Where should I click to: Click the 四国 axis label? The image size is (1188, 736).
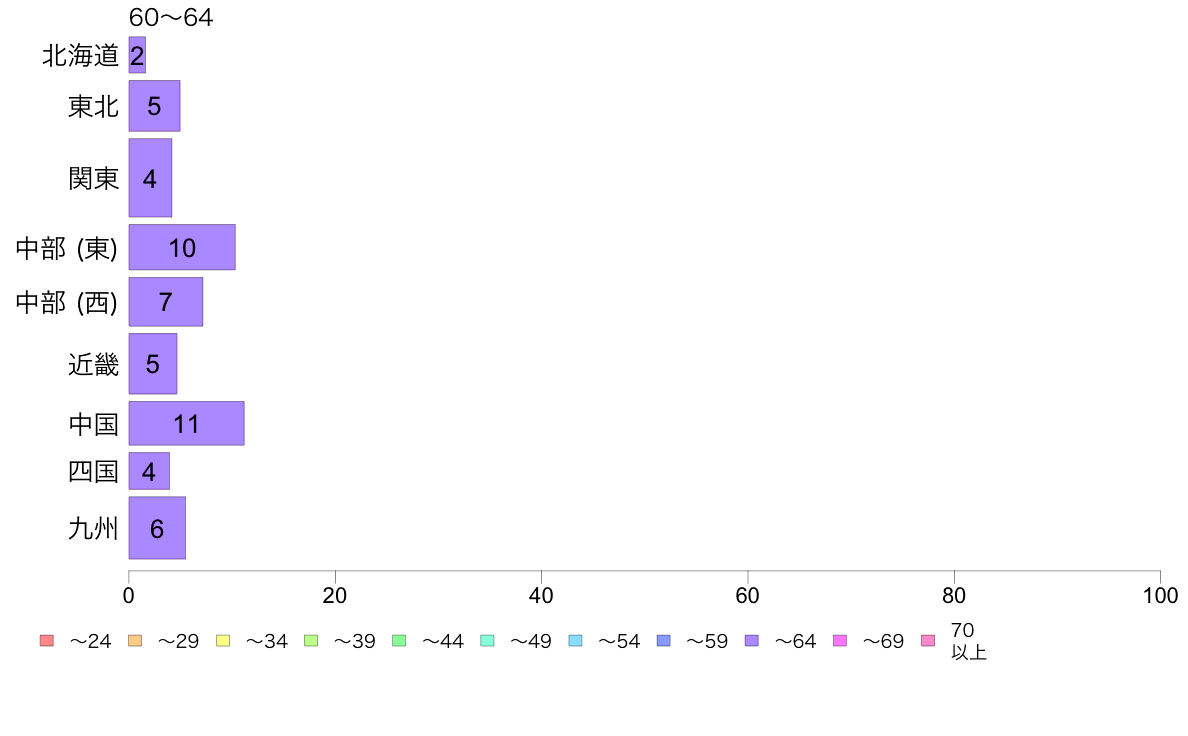point(93,471)
